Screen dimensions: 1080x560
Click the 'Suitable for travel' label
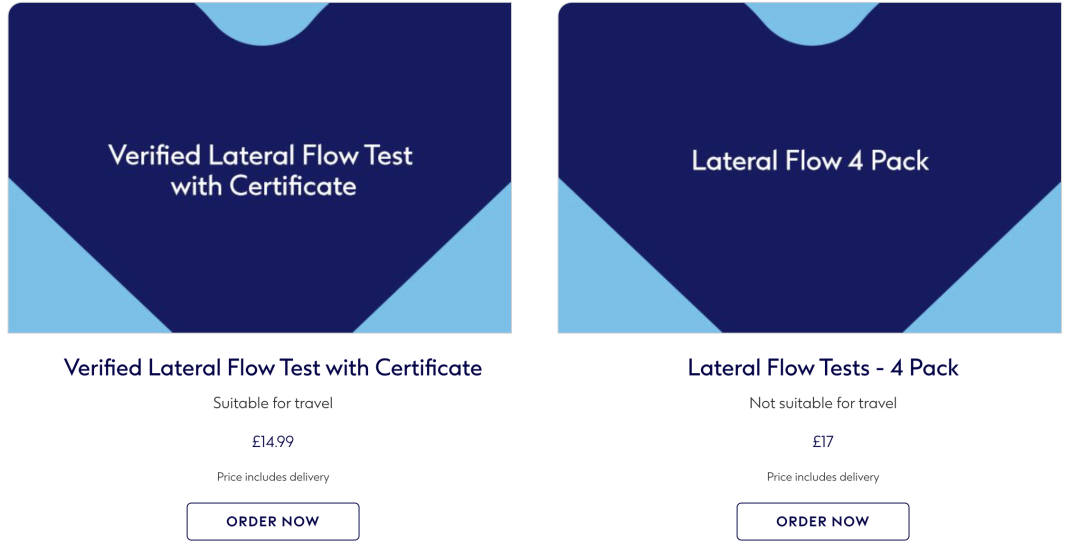(x=273, y=403)
